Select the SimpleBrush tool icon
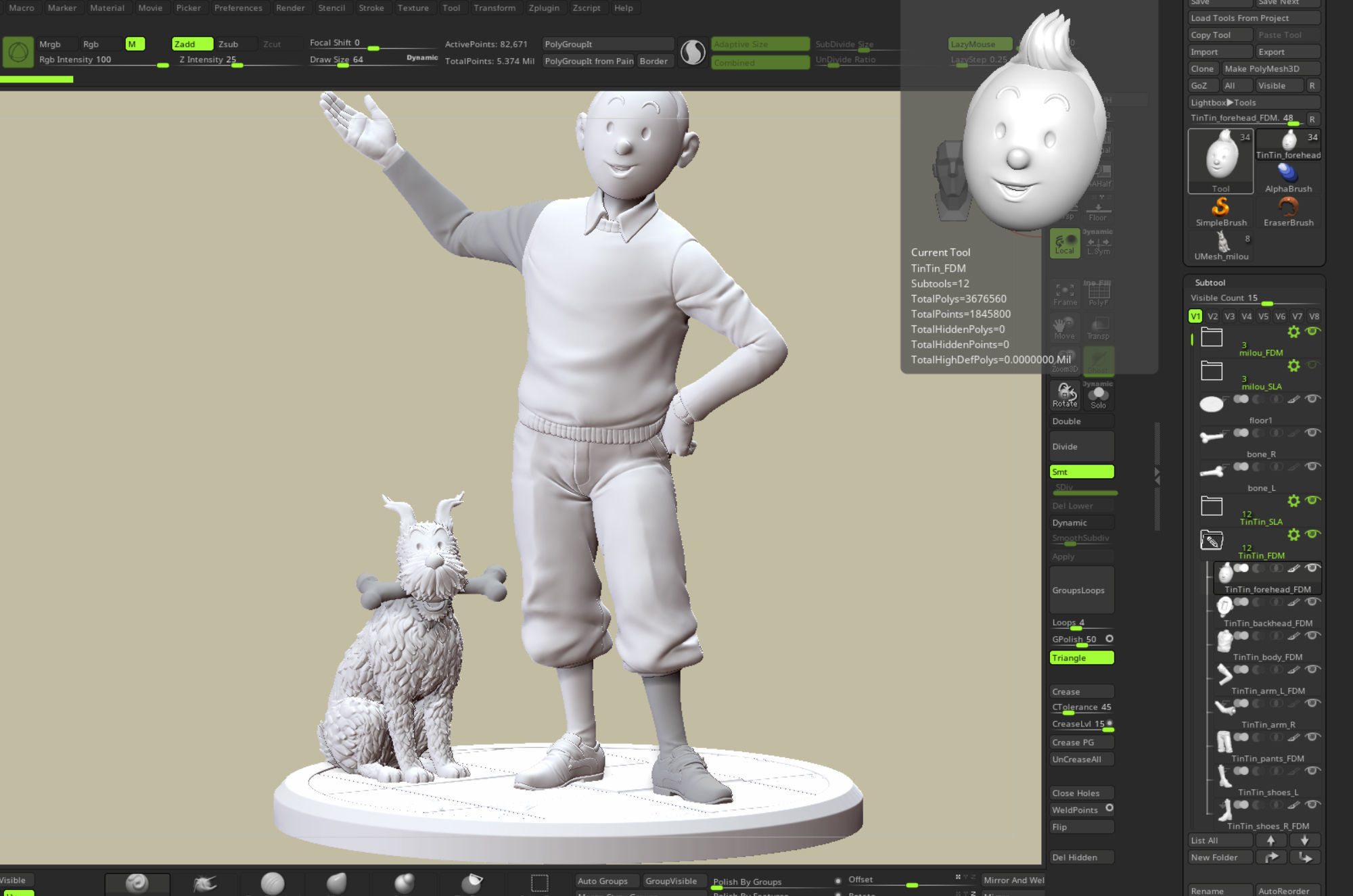Screen dimensions: 1353x896 [x=1220, y=207]
